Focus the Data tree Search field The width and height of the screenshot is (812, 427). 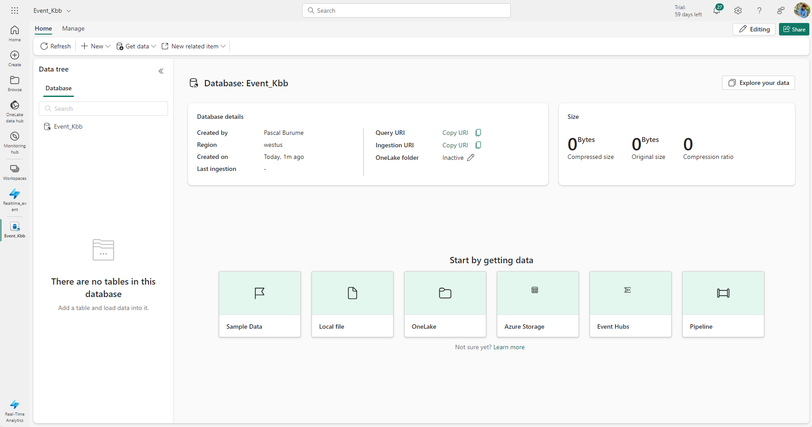[x=103, y=109]
